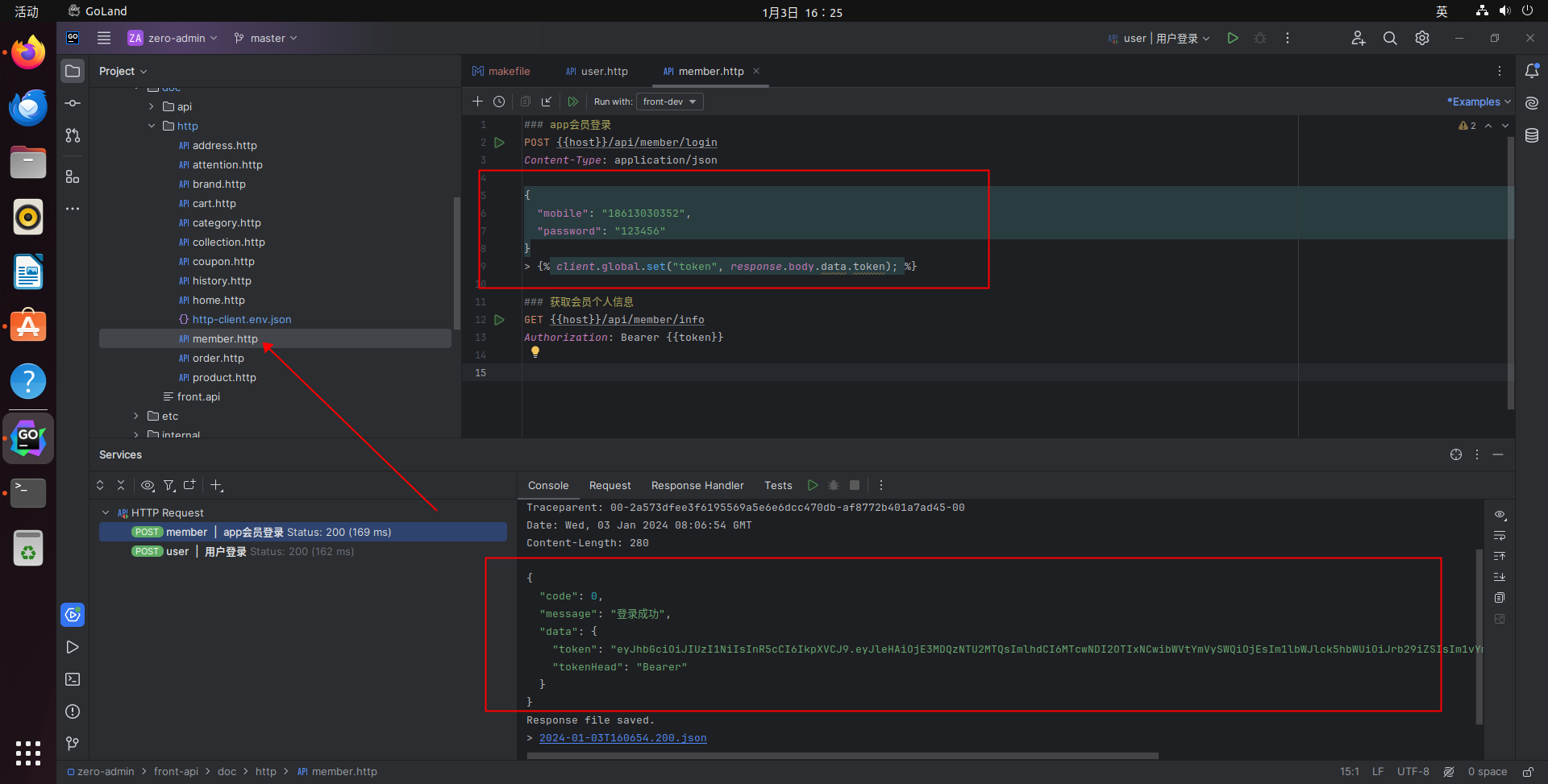
Task: Expand the etc folder
Action: click(x=136, y=416)
